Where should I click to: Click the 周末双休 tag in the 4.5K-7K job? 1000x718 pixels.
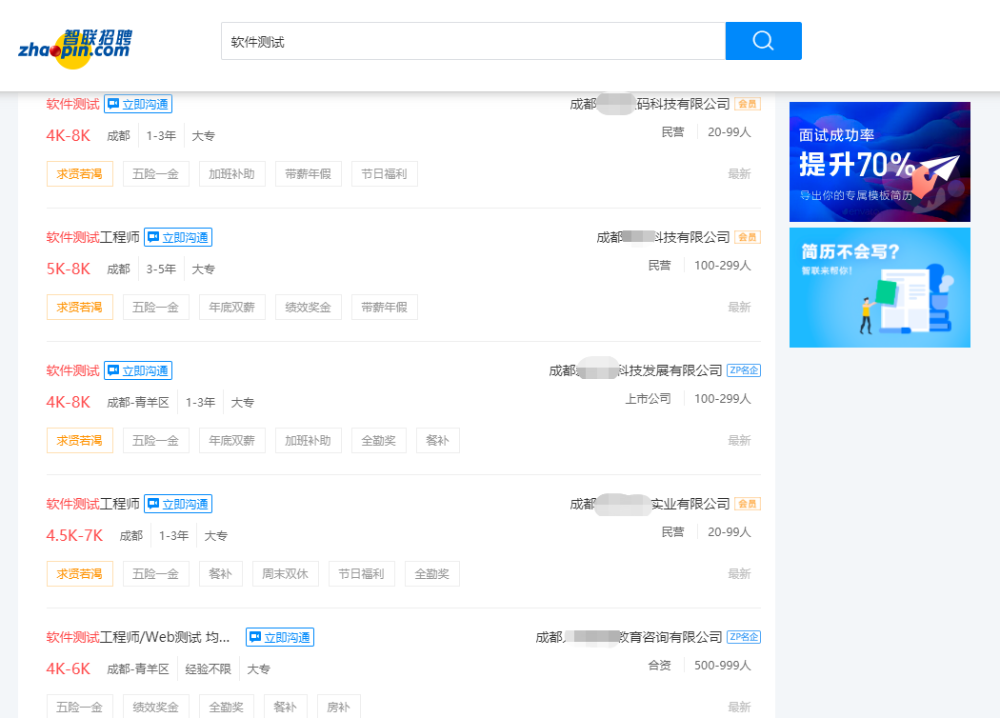(x=285, y=574)
